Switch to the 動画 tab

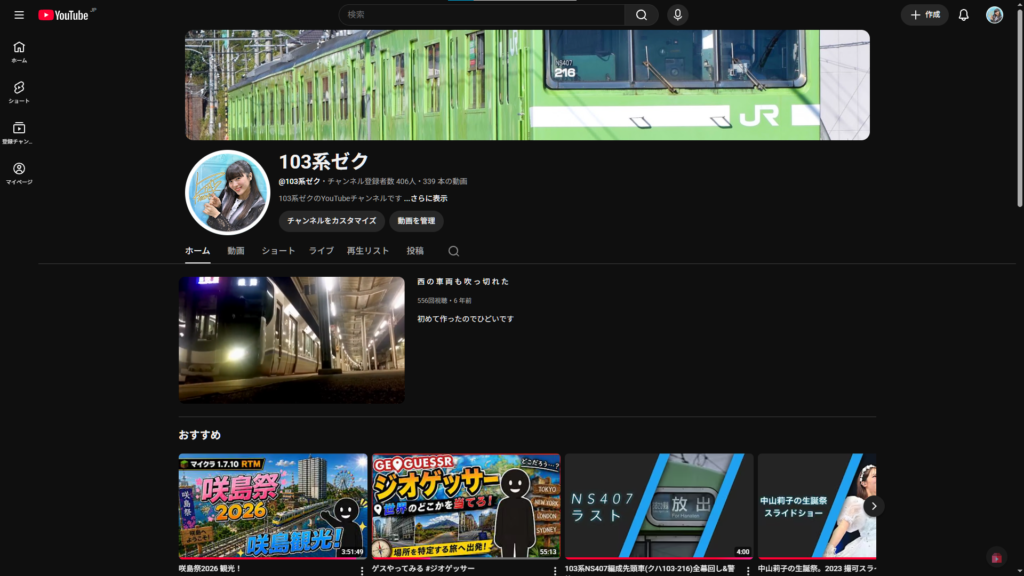pyautogui.click(x=236, y=251)
